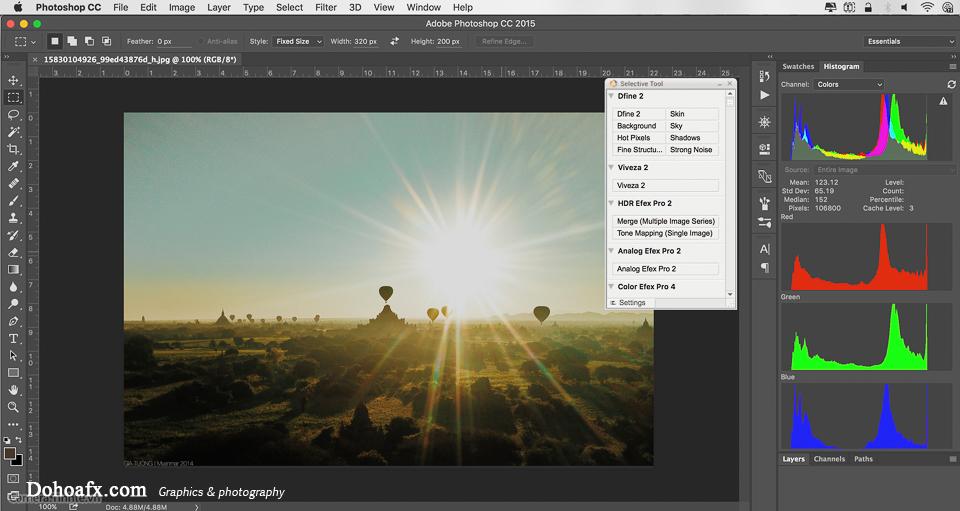Select the History Brush tool
The width and height of the screenshot is (960, 511).
[13, 235]
